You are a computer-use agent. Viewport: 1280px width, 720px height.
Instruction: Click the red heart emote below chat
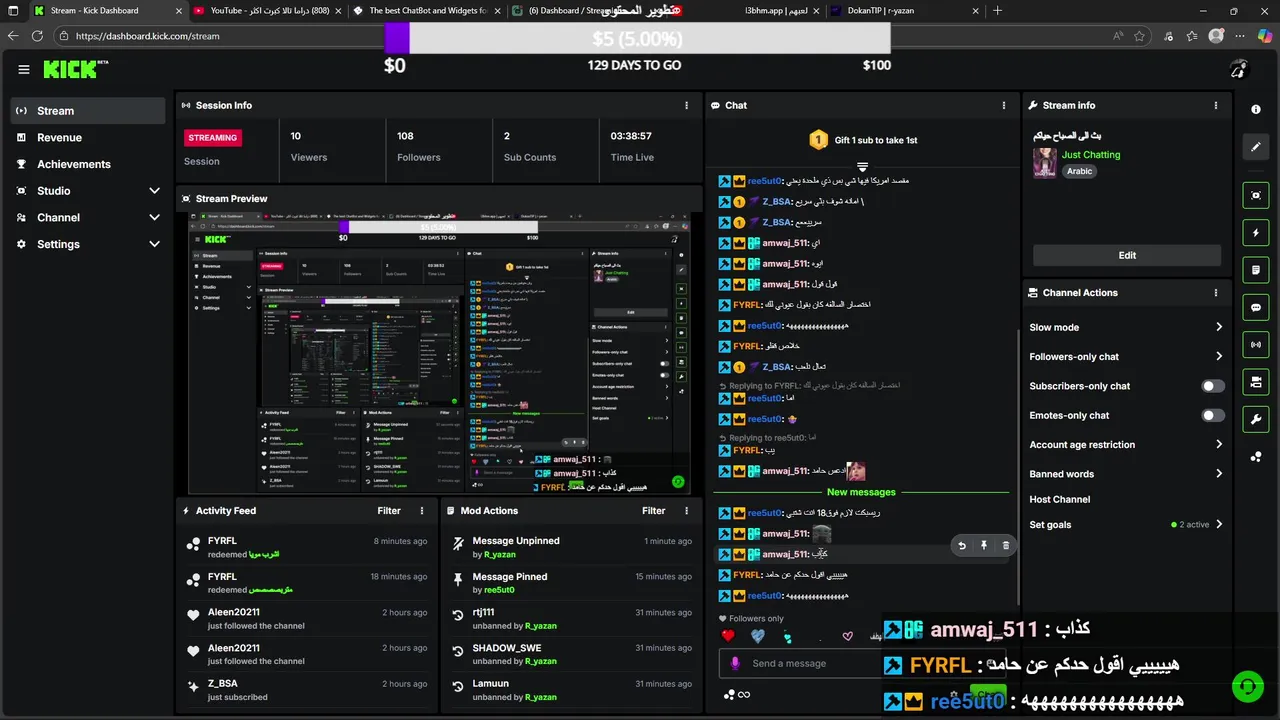pos(728,636)
